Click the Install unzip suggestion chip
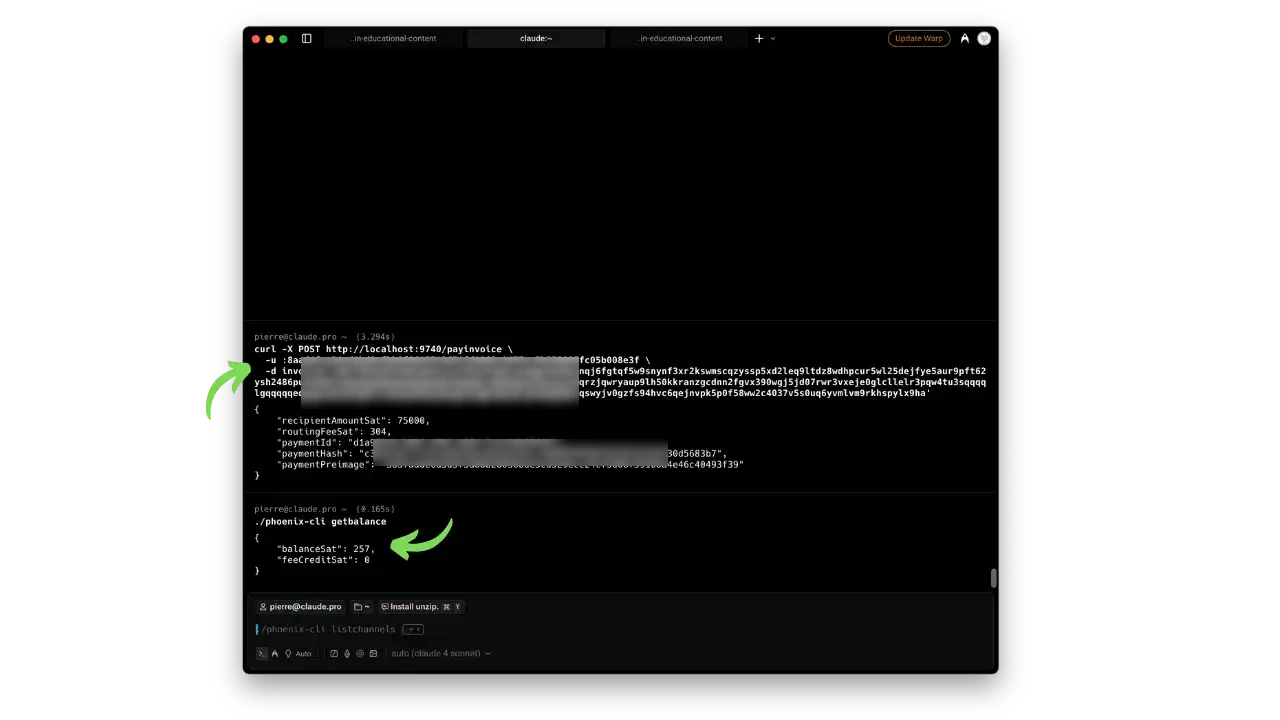This screenshot has height=720, width=1280. click(420, 607)
